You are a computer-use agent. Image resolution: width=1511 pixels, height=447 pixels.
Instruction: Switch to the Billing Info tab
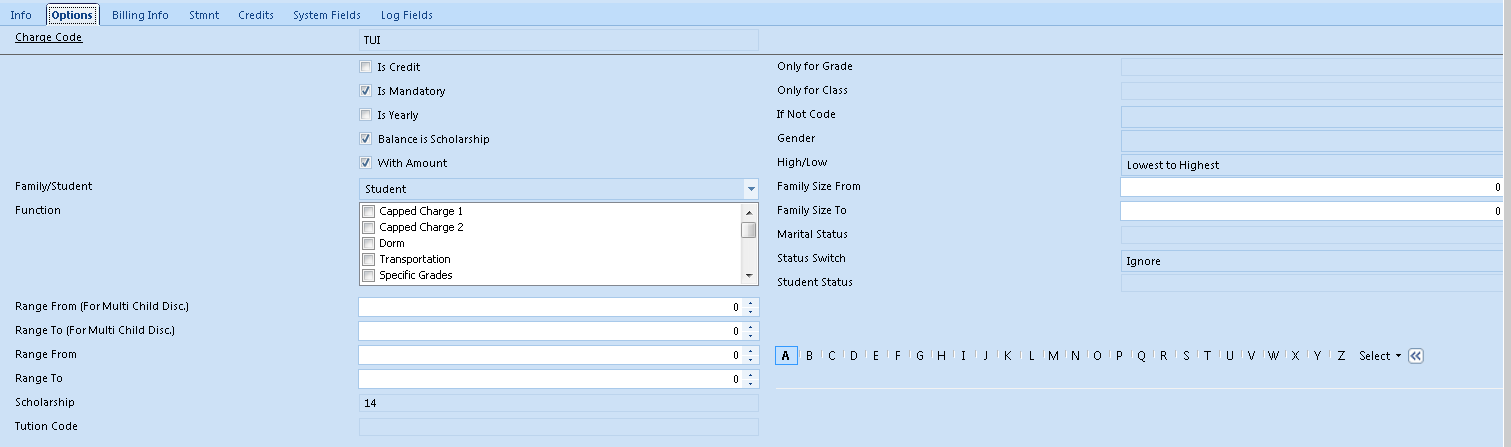(140, 15)
